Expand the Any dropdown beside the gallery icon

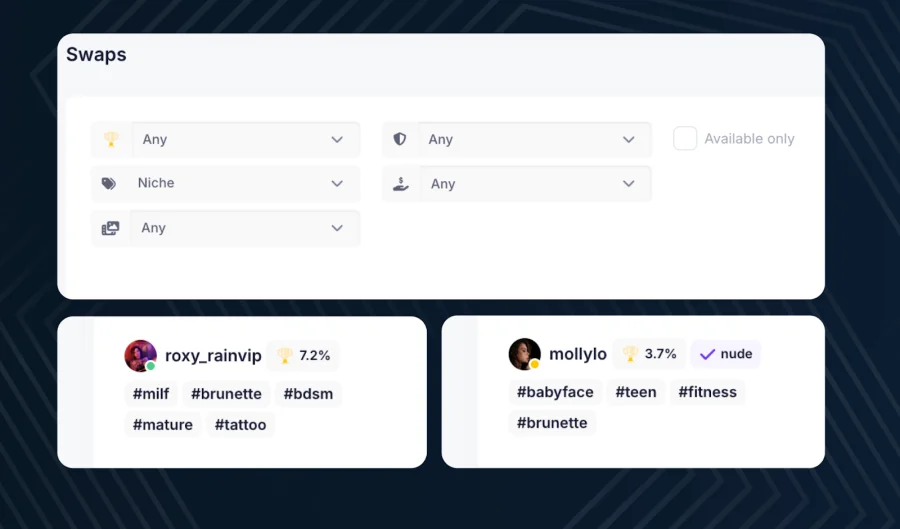[245, 228]
